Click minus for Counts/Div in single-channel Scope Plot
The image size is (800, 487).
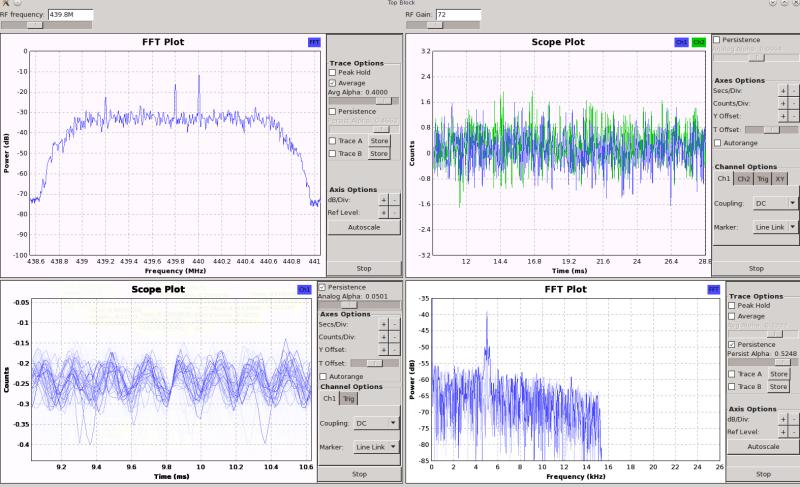coord(394,337)
